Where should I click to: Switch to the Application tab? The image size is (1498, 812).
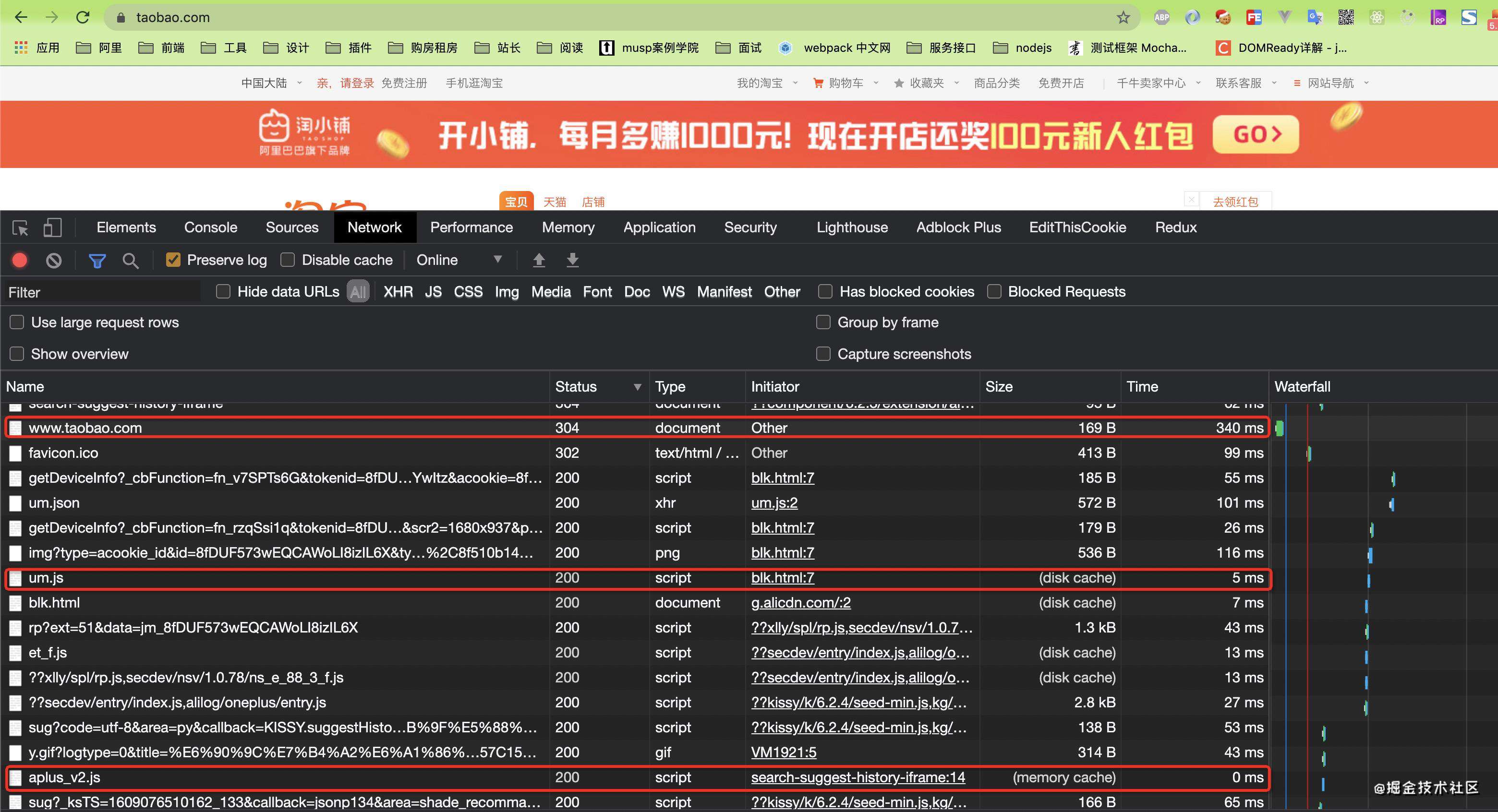coord(659,227)
